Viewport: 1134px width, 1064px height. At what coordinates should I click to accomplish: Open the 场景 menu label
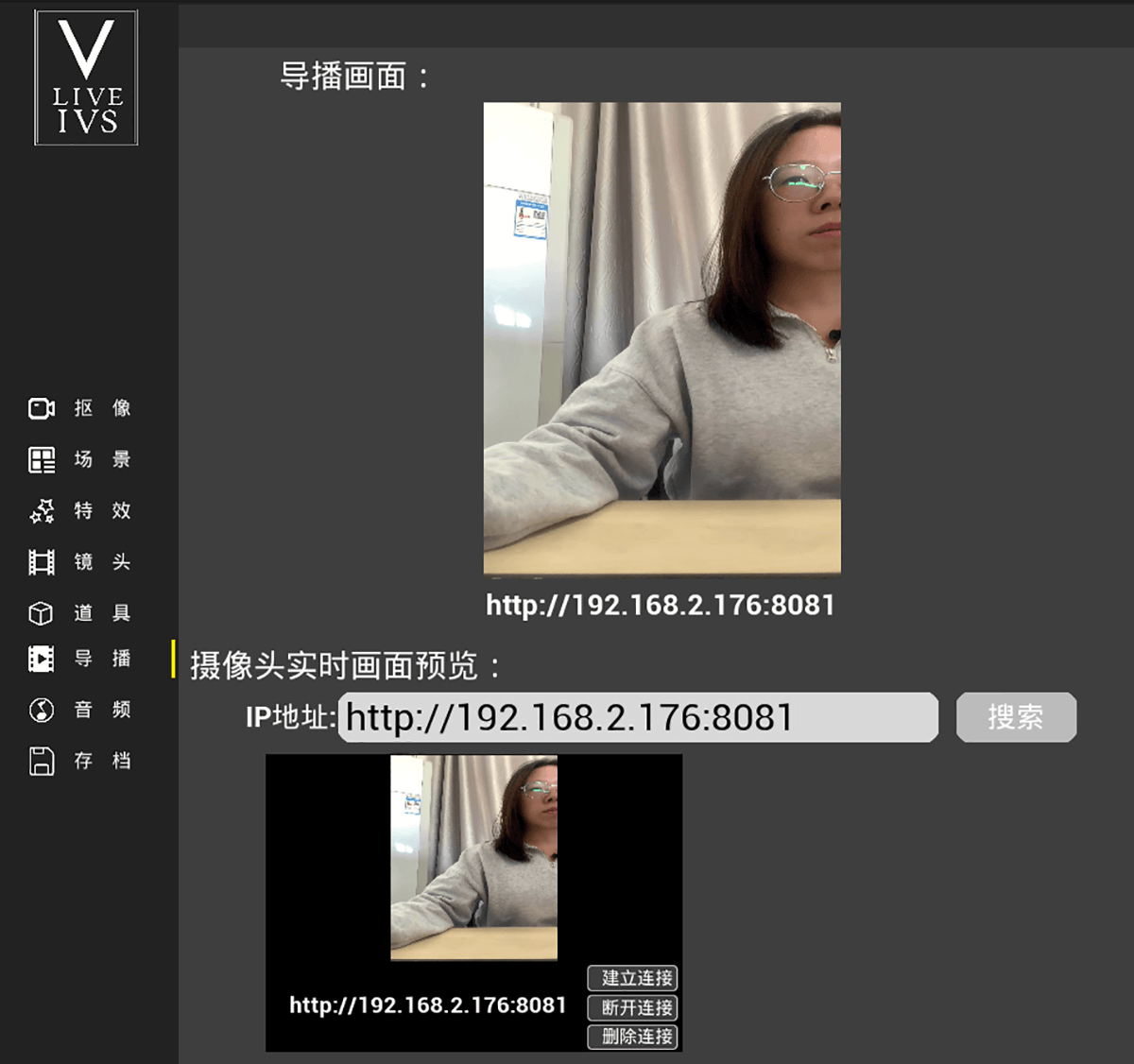click(x=102, y=459)
